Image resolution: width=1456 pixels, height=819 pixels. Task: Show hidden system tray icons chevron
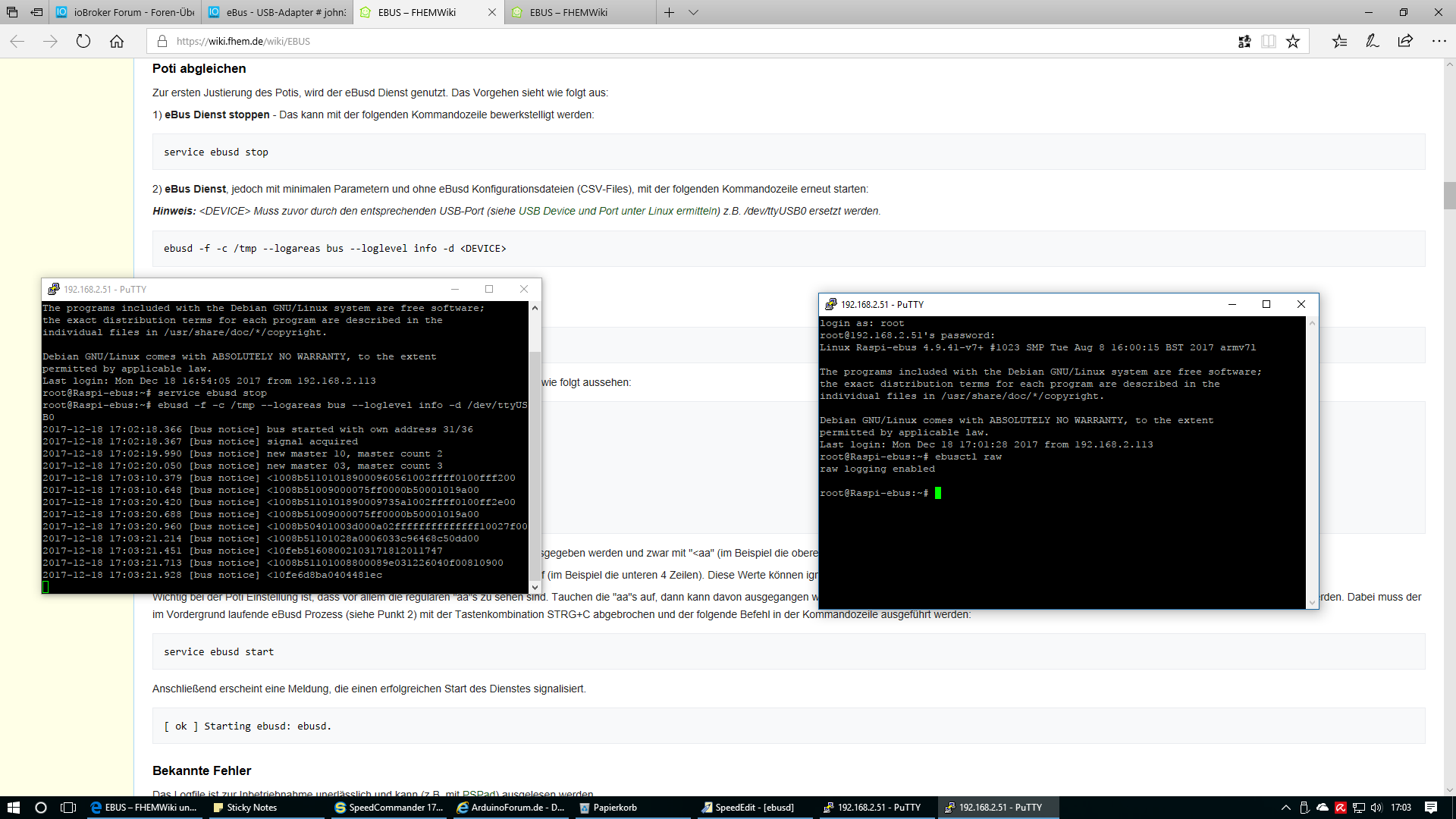[1285, 808]
